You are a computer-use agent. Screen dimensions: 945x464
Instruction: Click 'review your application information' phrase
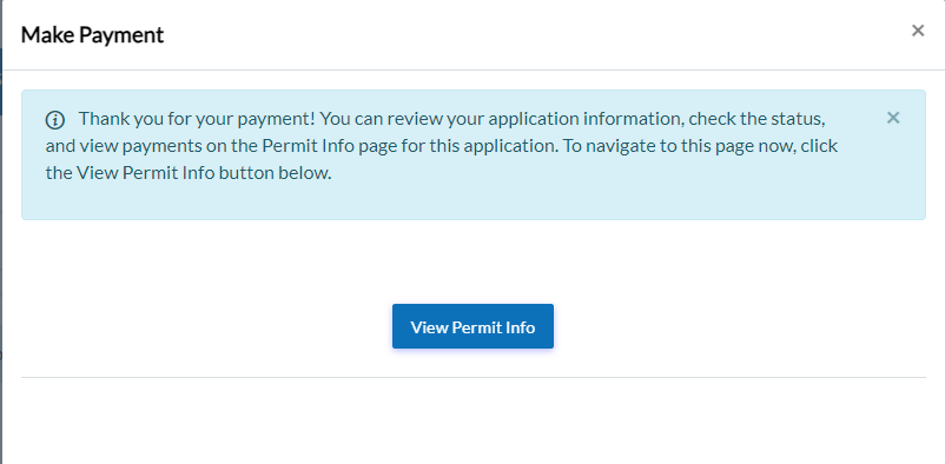tap(549, 119)
